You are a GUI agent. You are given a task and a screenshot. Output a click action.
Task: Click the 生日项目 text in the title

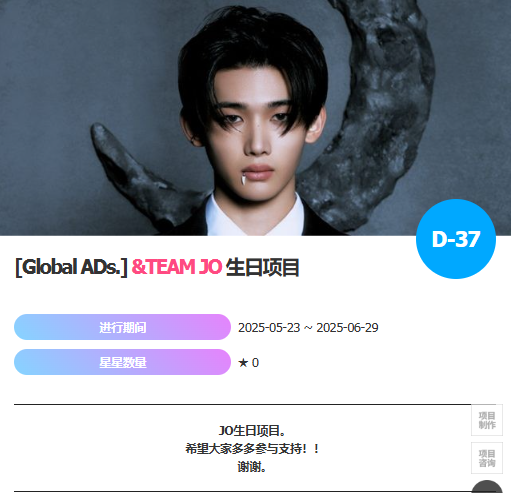pyautogui.click(x=263, y=267)
